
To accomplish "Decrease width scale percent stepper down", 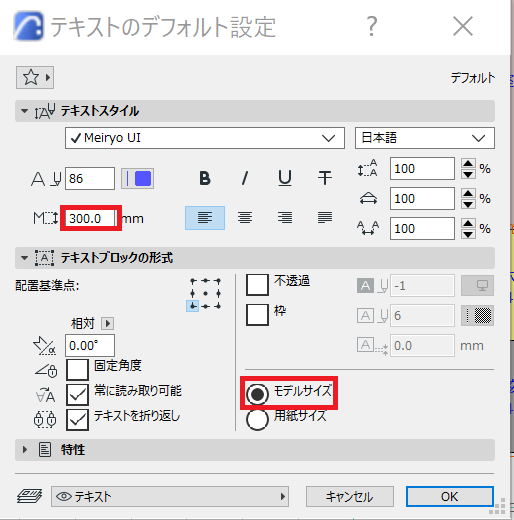I will pos(468,204).
